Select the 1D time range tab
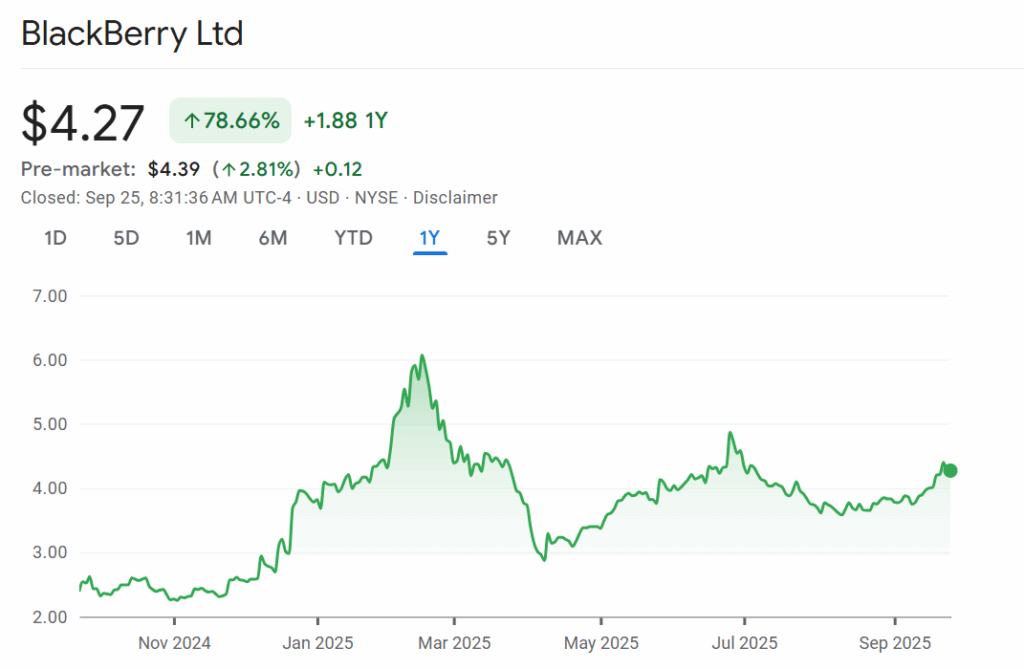The image size is (1024, 669). tap(56, 238)
